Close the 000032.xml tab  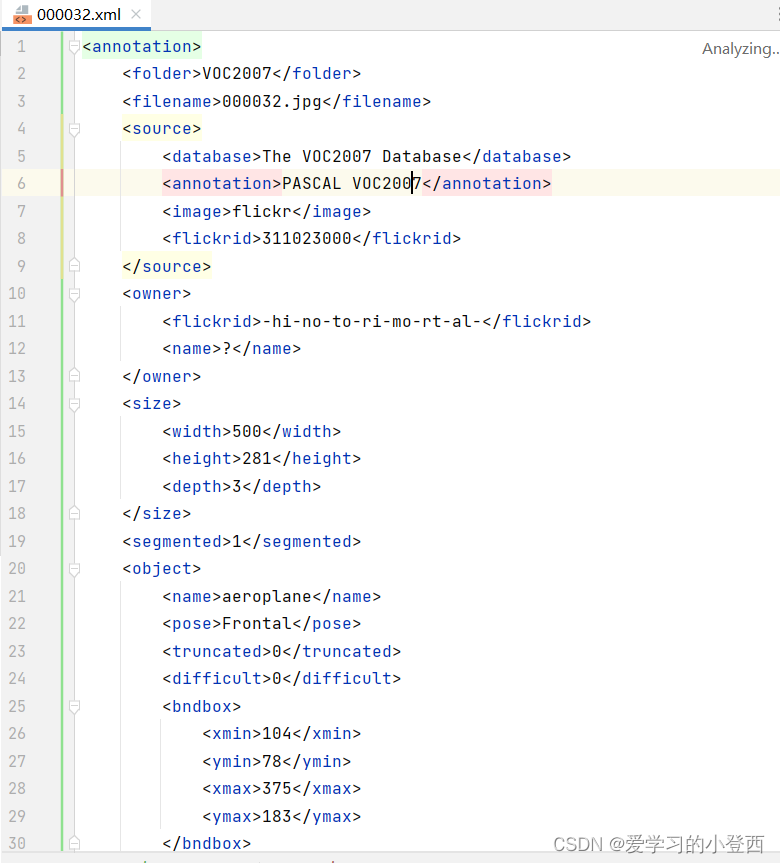pos(136,14)
